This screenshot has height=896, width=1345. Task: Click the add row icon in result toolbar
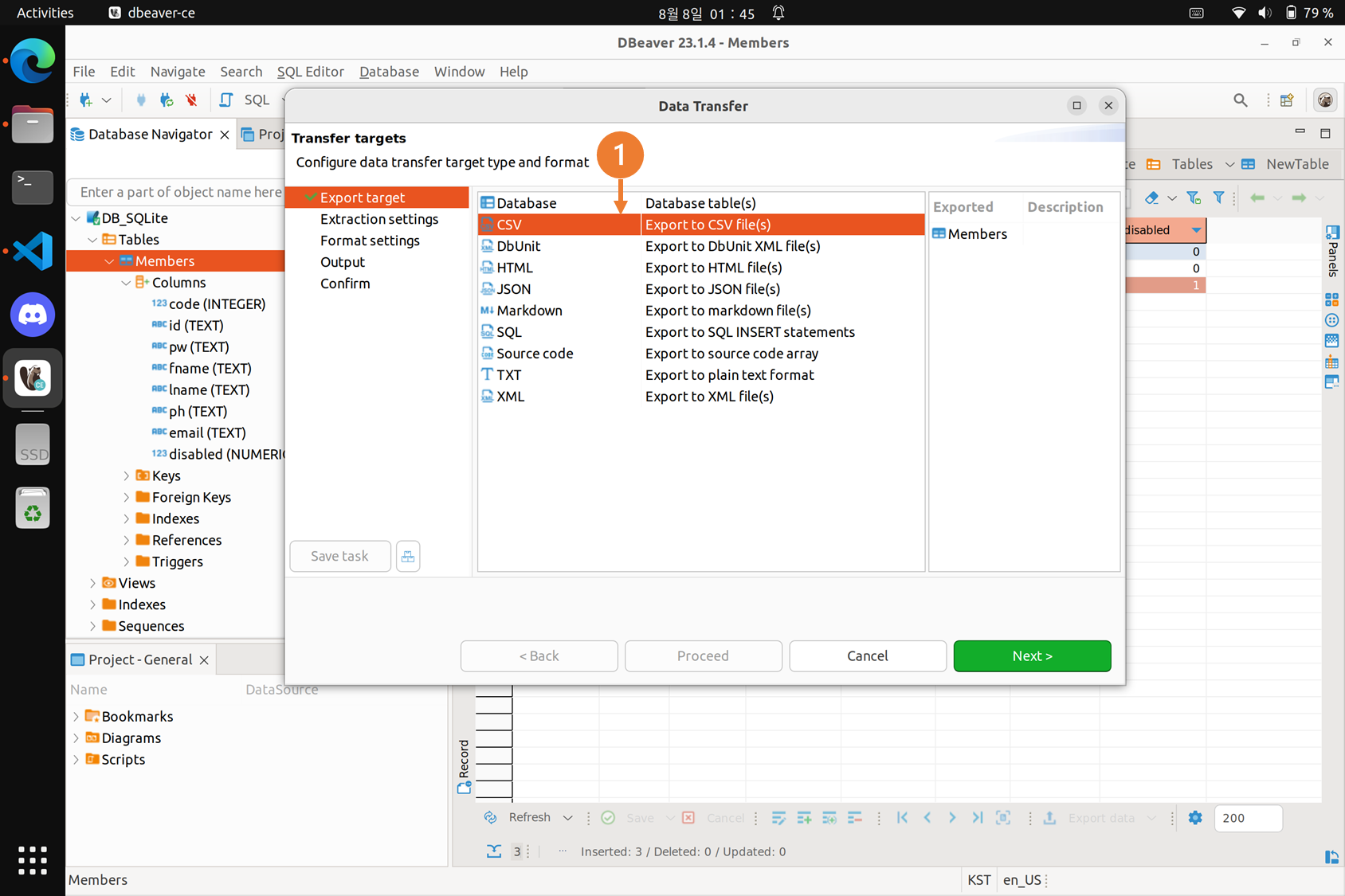tap(804, 818)
